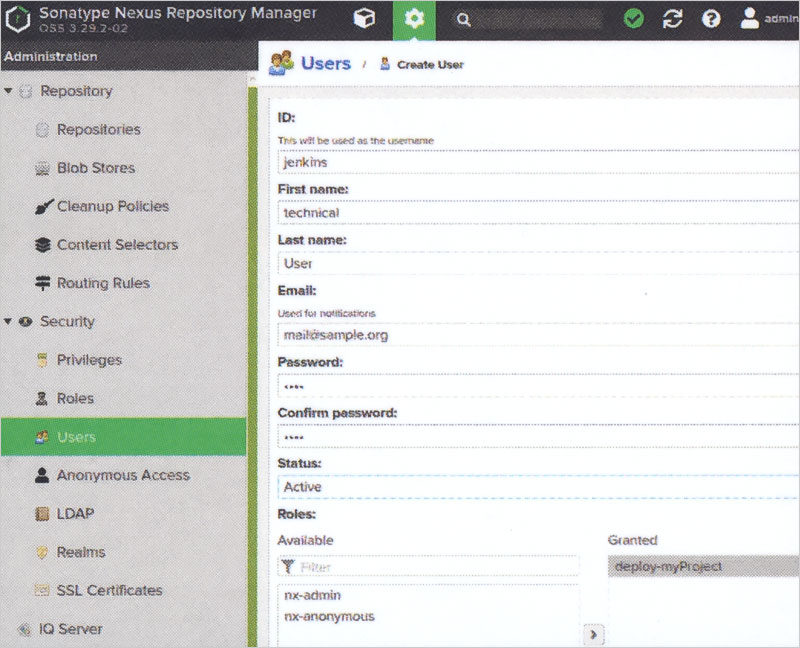Click the LDAP book icon
The image size is (800, 648).
click(x=42, y=513)
